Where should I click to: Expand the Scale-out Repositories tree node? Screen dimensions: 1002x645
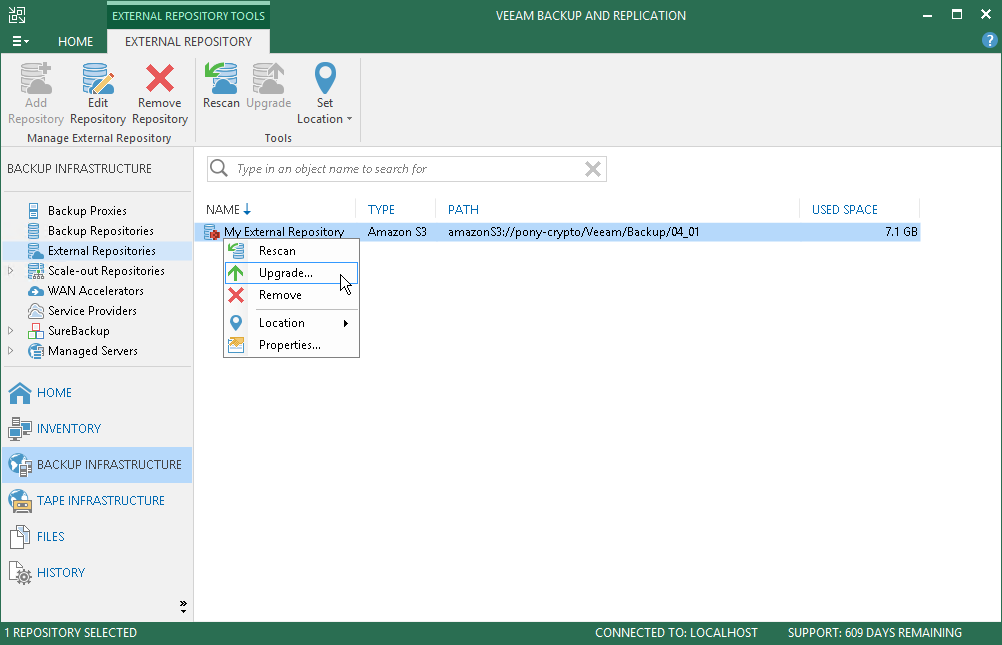(11, 271)
